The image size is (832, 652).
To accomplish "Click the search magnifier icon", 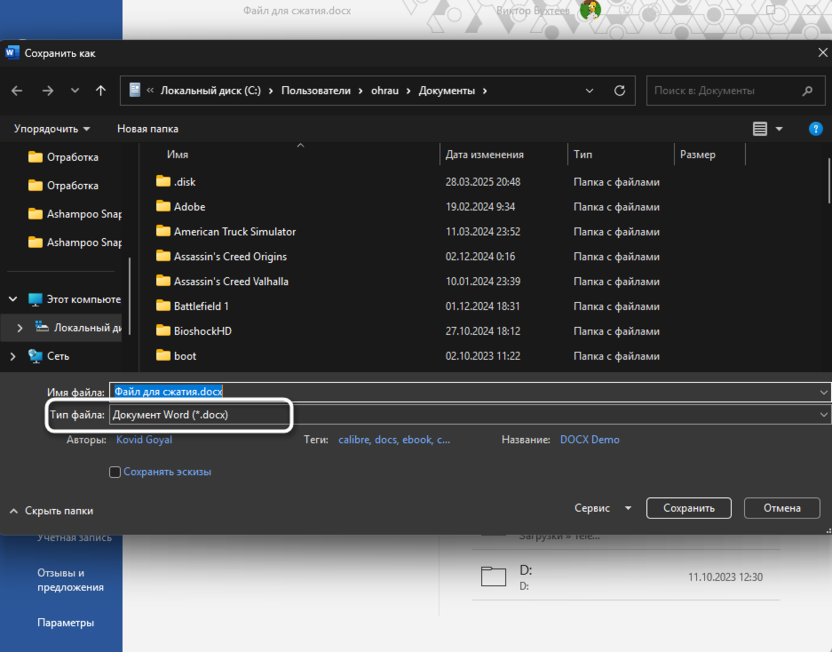I will [808, 91].
